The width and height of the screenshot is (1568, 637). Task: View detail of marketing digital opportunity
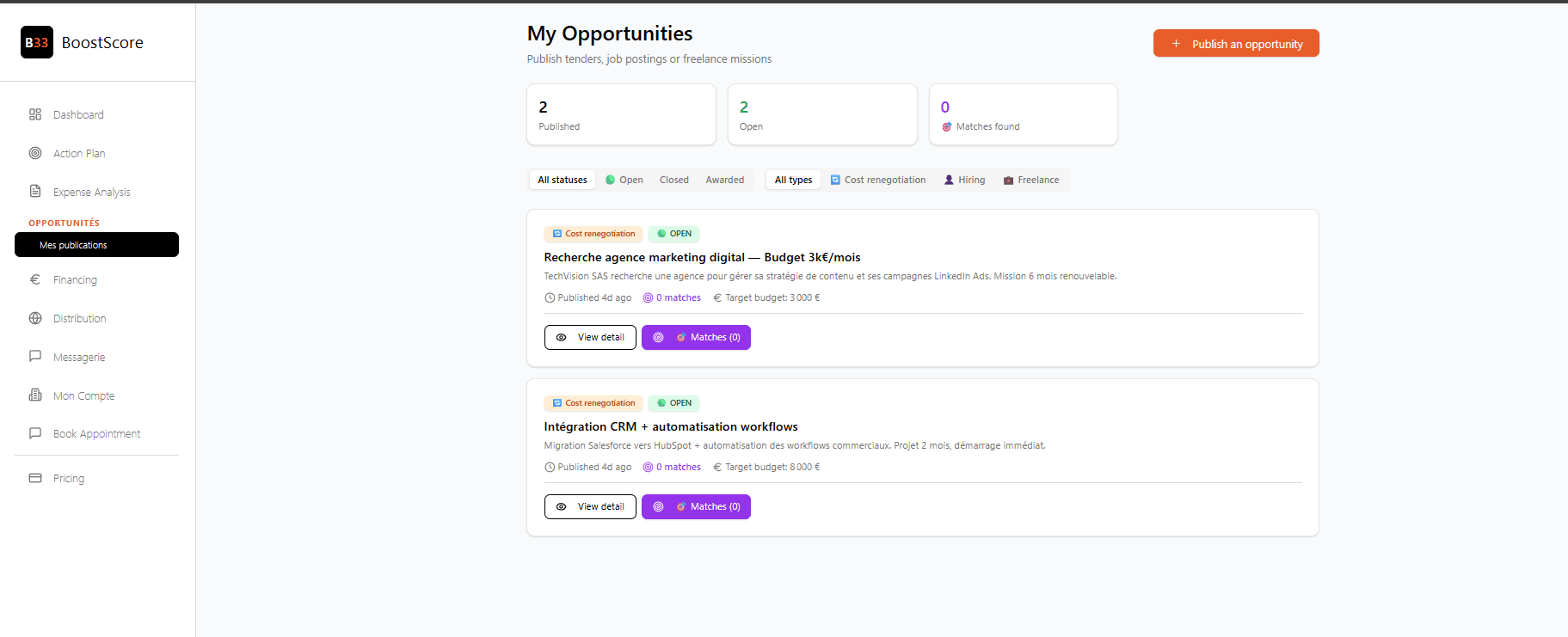(x=590, y=338)
